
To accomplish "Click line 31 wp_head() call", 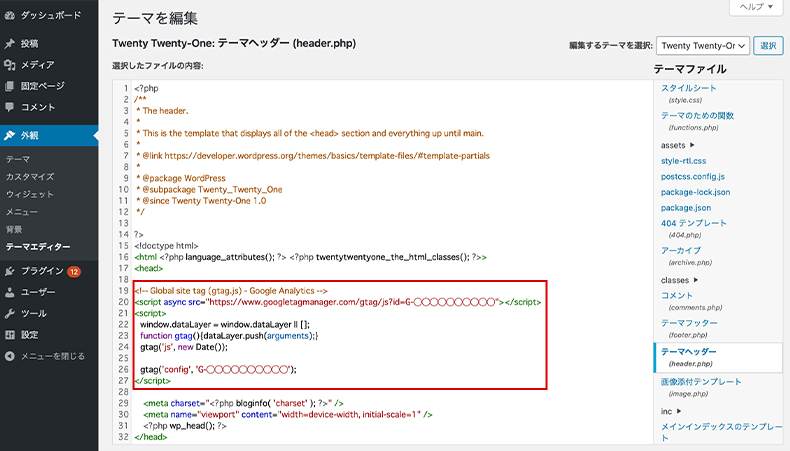I will (185, 426).
